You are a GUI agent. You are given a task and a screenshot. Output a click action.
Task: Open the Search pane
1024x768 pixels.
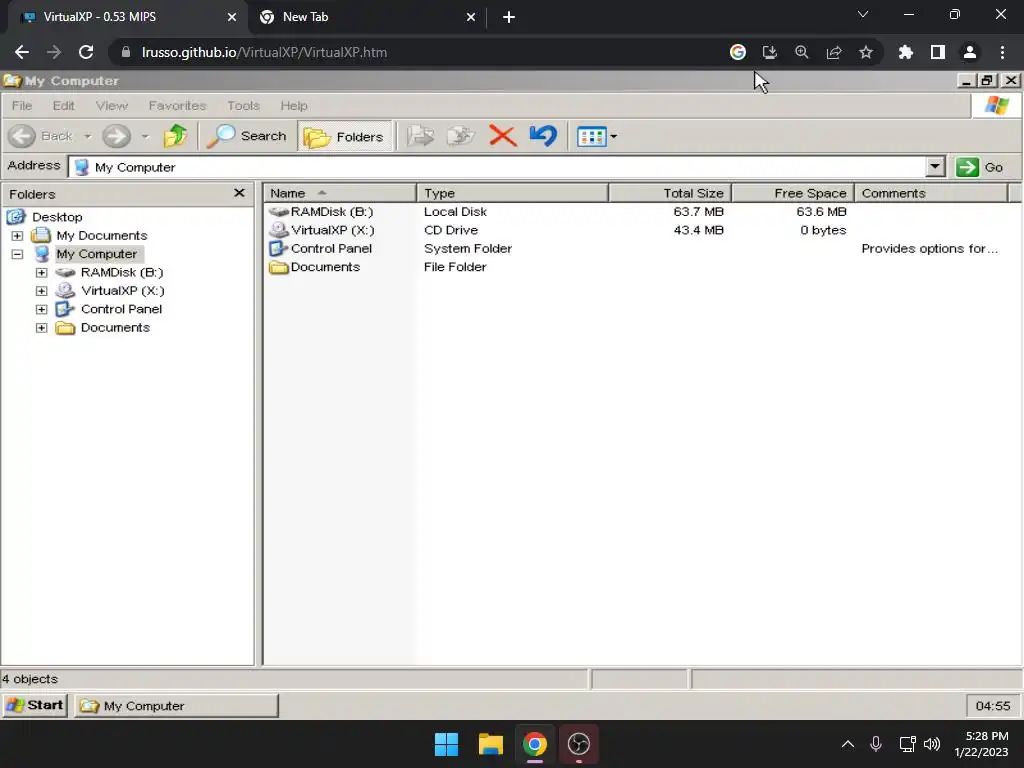[x=248, y=136]
